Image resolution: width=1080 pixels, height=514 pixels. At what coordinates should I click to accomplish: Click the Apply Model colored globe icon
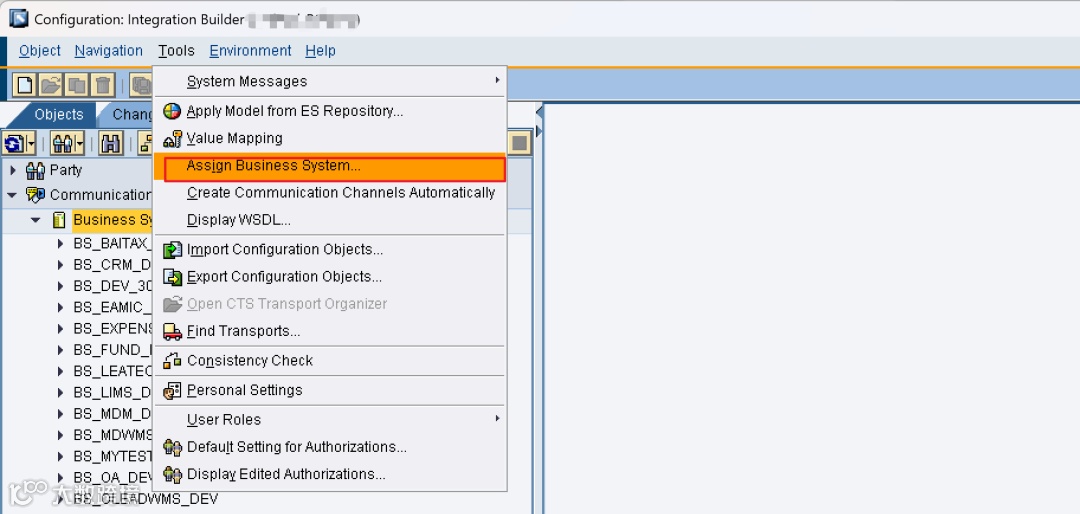pos(172,111)
